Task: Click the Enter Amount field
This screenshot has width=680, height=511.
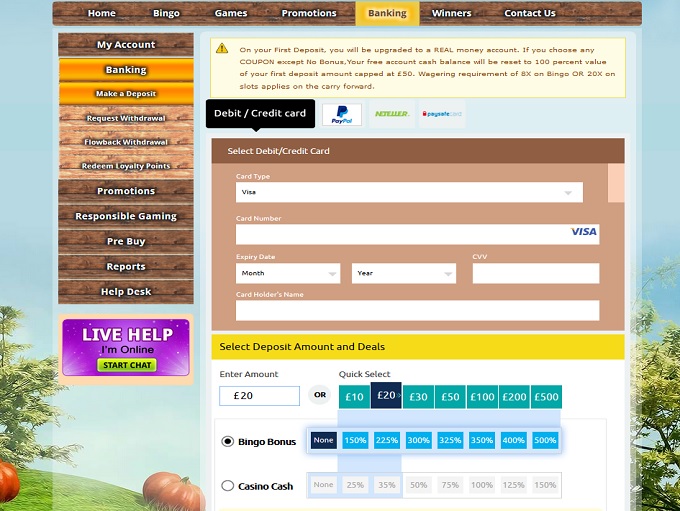Action: coord(259,396)
